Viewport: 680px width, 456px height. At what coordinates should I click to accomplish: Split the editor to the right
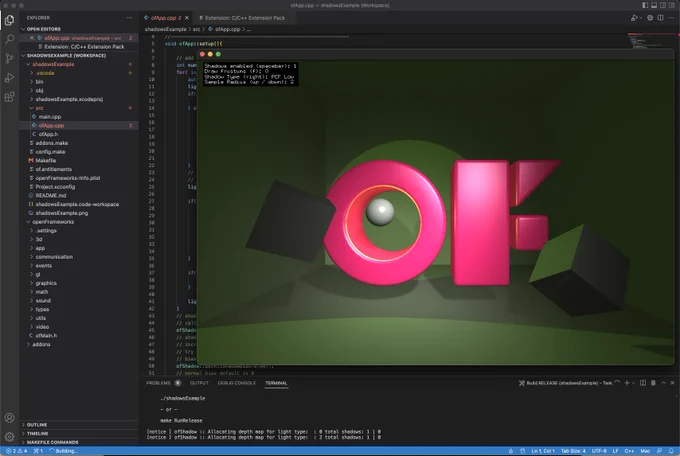tap(660, 18)
